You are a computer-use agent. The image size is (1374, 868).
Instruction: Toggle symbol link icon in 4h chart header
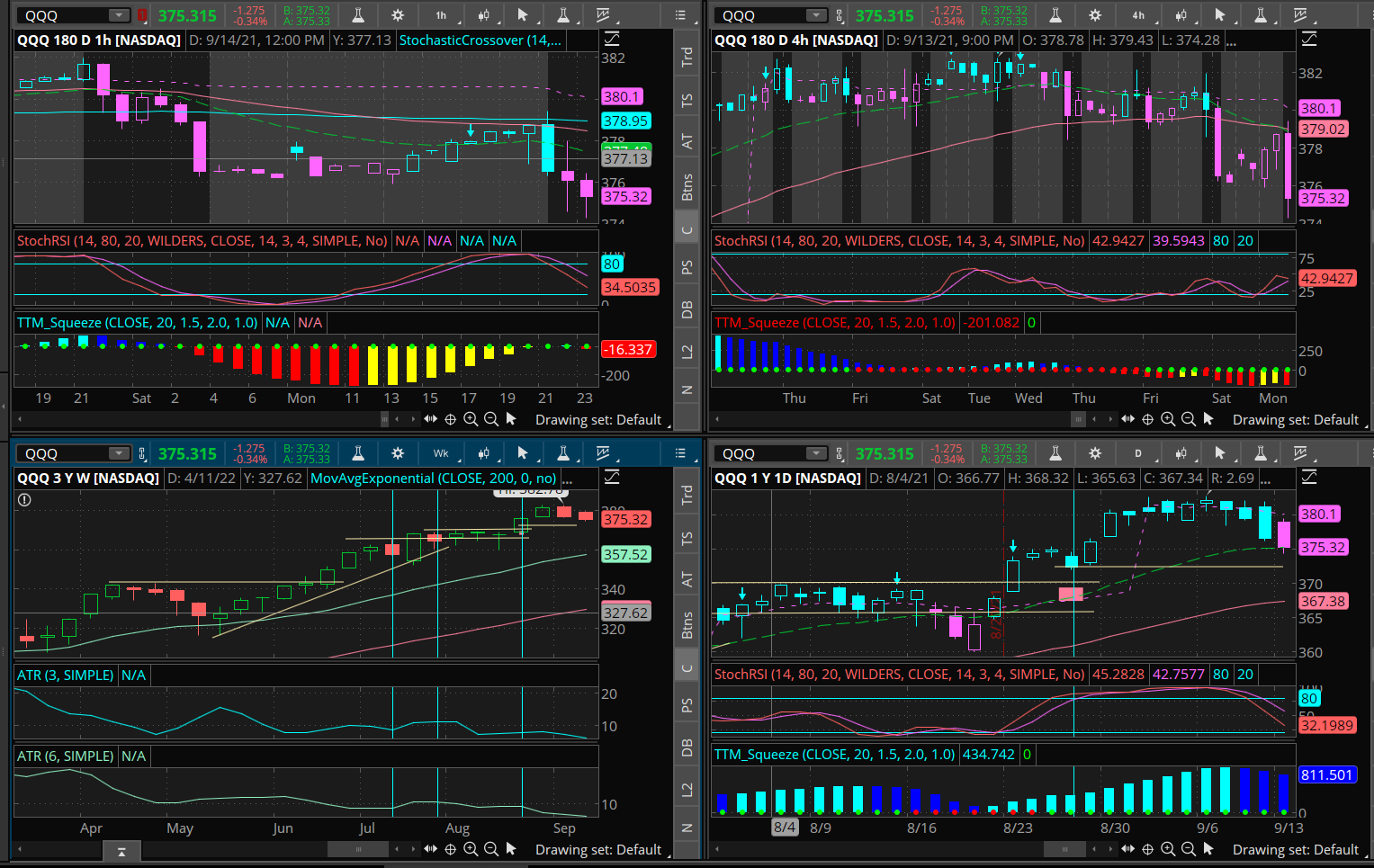tap(840, 15)
